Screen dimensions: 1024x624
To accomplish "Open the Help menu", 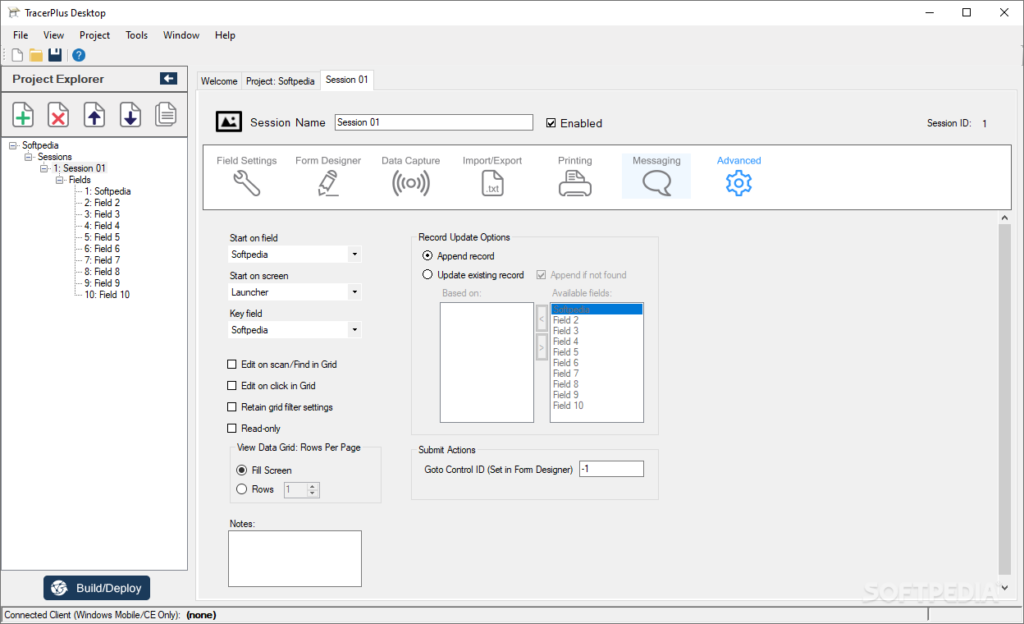I will coord(225,35).
